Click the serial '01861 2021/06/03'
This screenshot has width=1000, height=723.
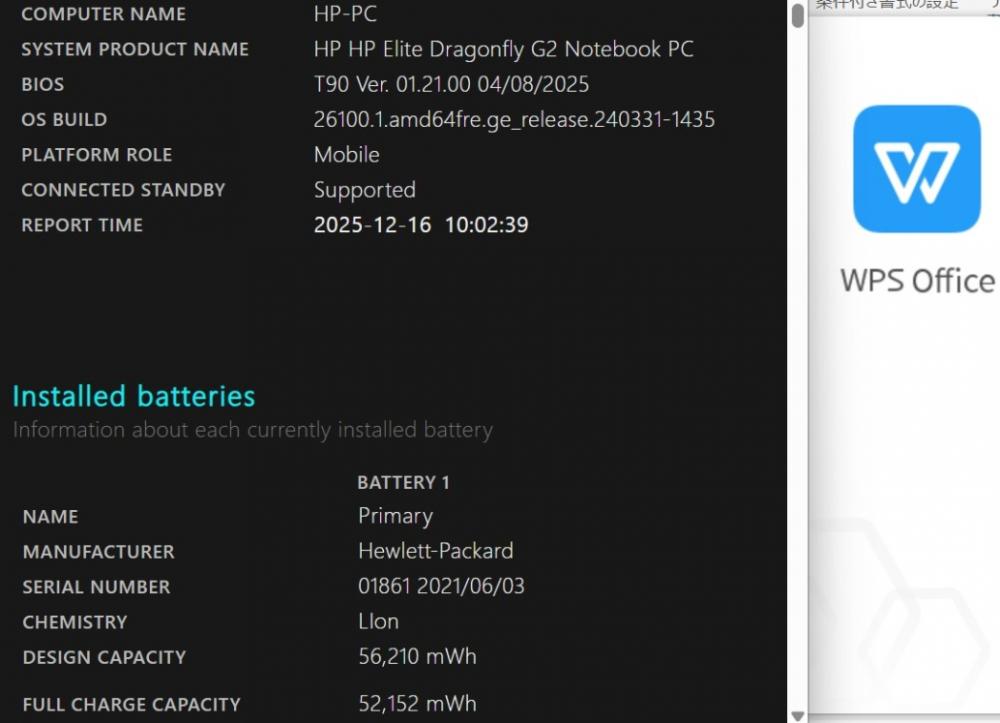click(x=441, y=587)
